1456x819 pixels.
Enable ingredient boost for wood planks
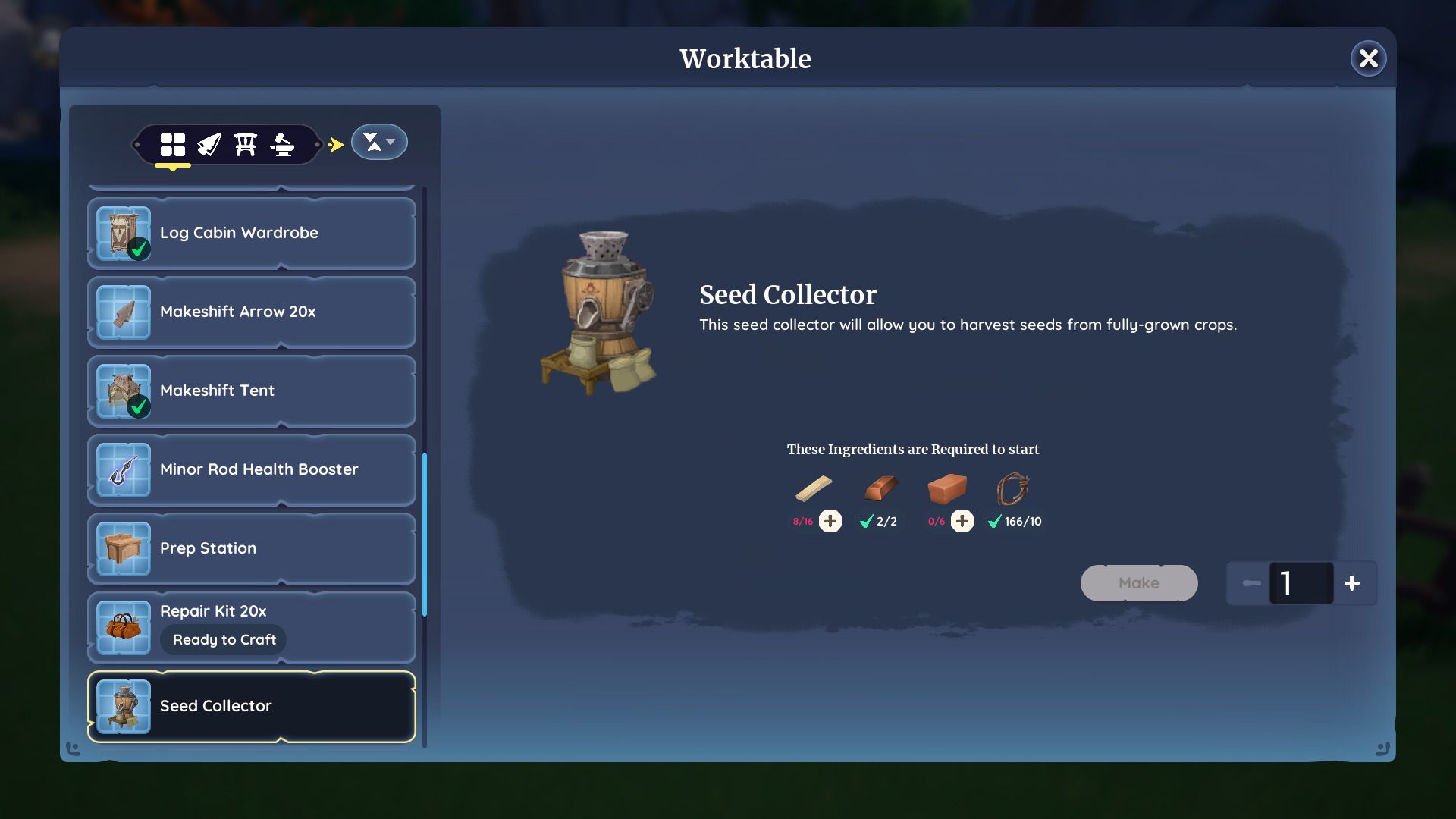tap(830, 520)
